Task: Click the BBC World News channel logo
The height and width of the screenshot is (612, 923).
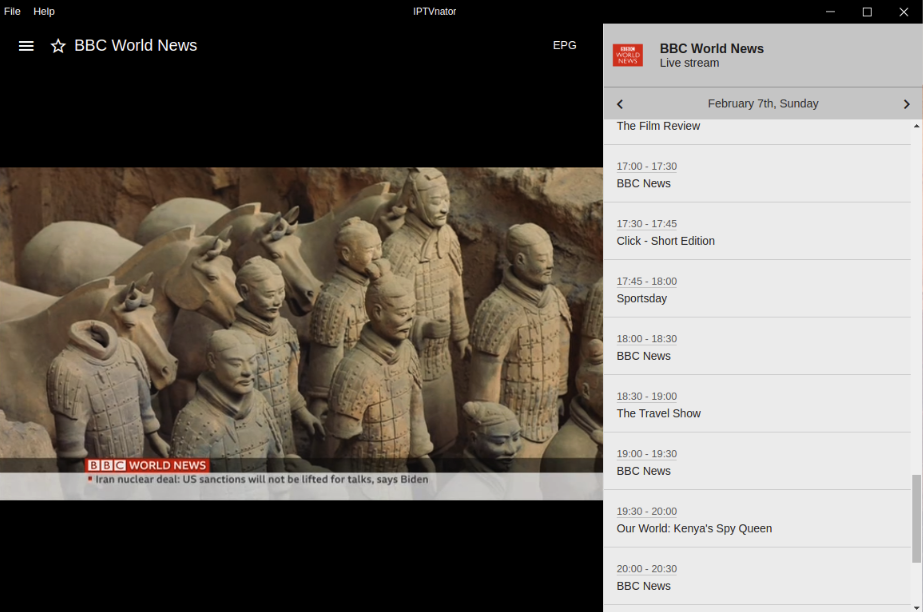Action: click(x=627, y=55)
